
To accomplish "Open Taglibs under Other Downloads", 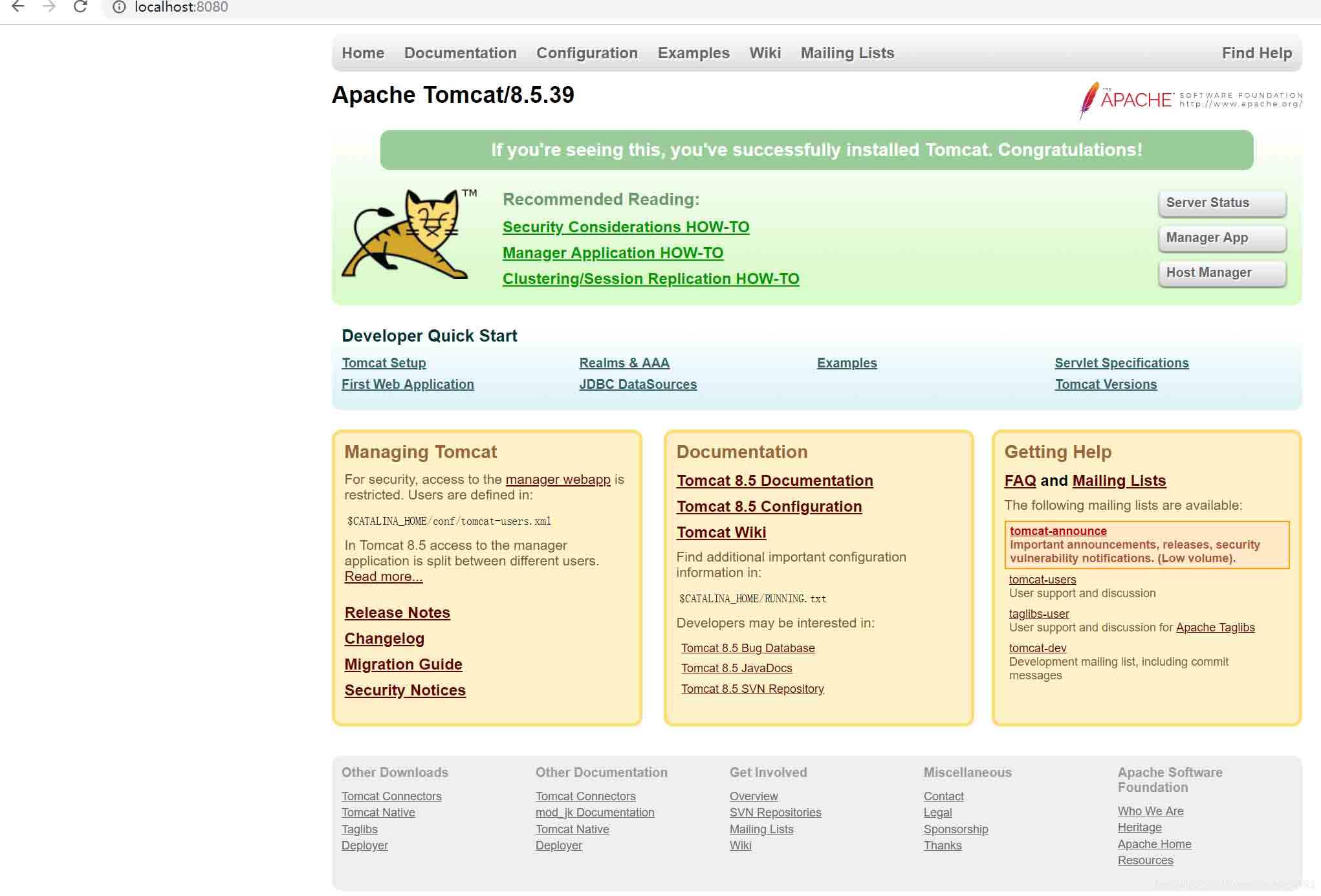I will pyautogui.click(x=359, y=829).
